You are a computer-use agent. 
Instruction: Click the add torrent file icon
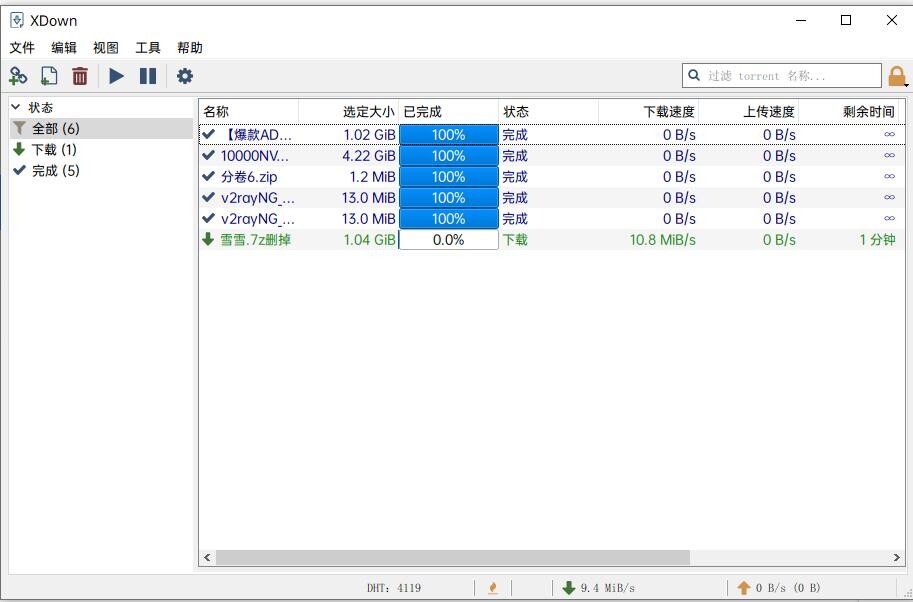49,76
